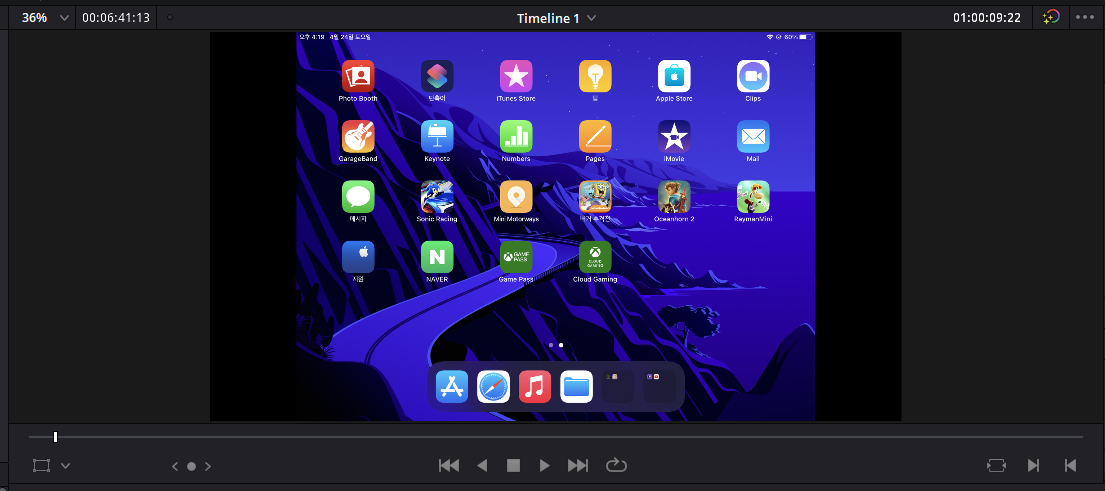
Task: Click the Match Frame icon
Action: point(996,466)
